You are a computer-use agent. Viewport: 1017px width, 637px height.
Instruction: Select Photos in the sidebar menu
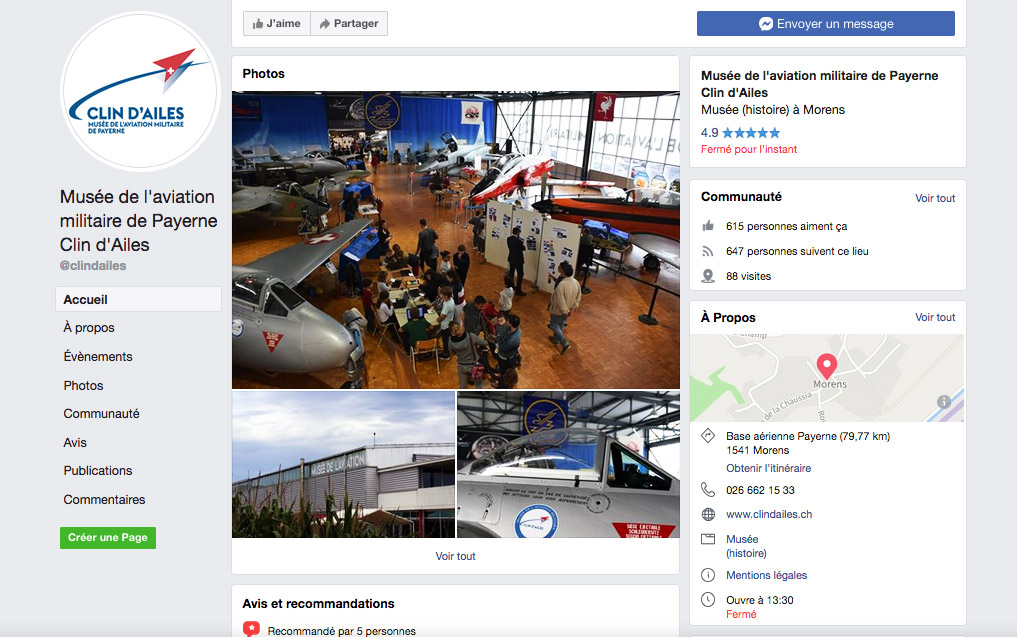point(83,385)
